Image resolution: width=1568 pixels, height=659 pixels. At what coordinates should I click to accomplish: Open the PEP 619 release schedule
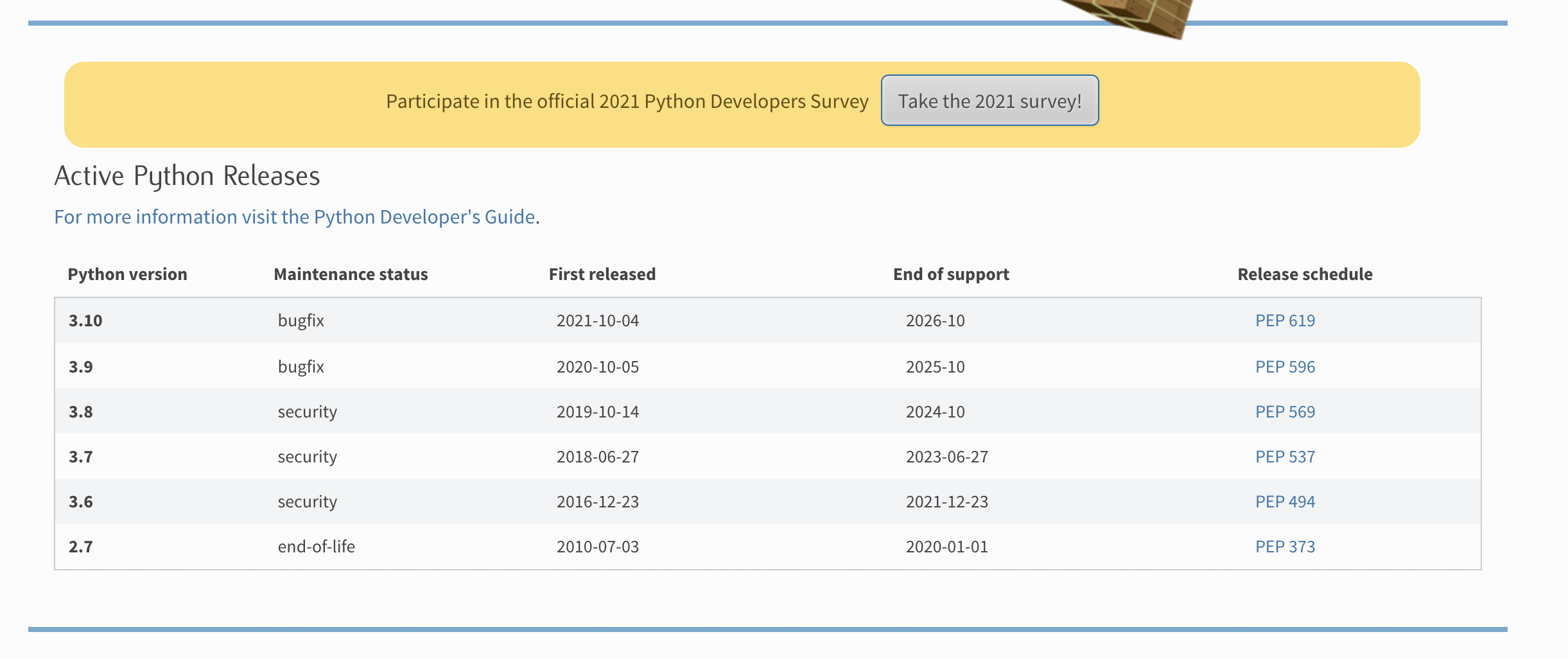tap(1285, 321)
